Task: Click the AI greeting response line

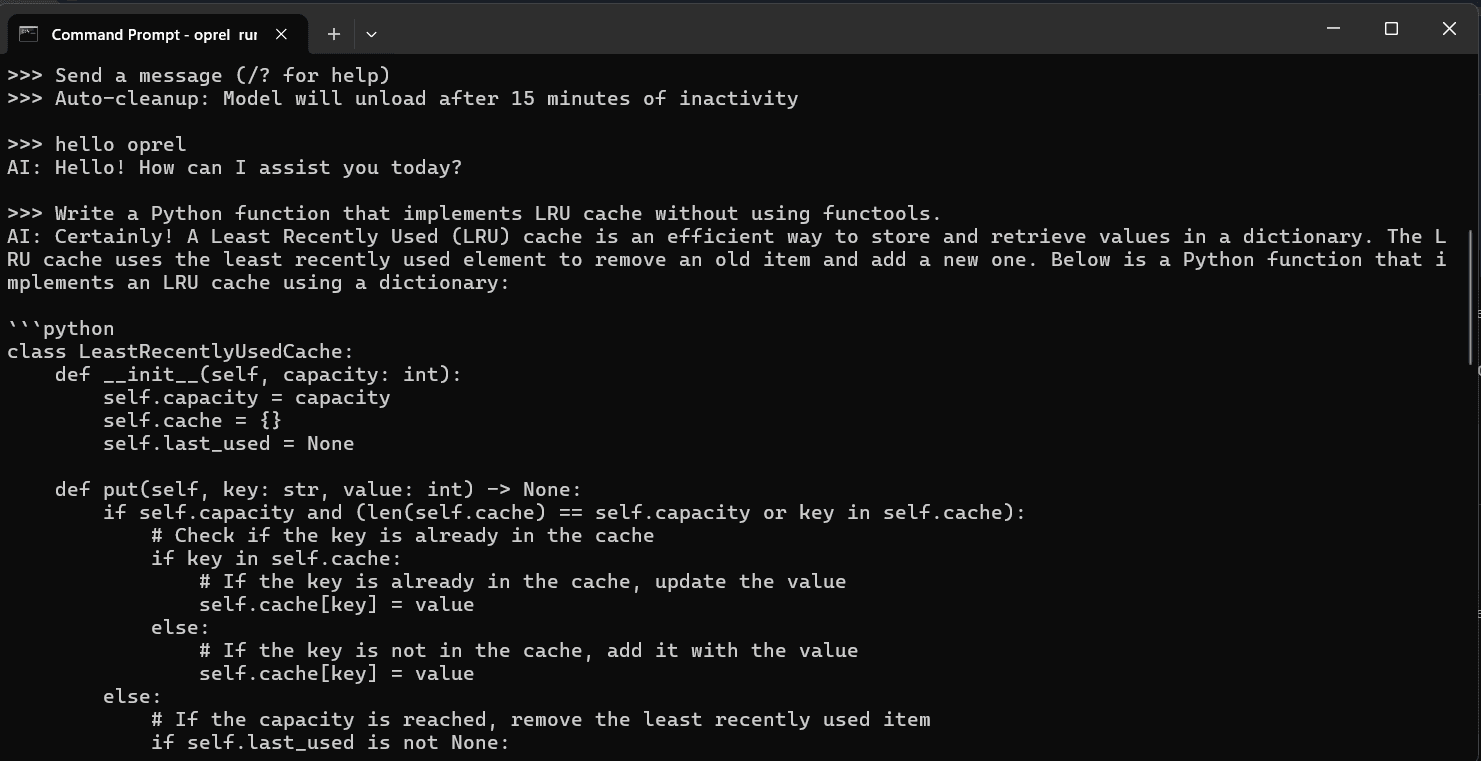Action: tap(230, 167)
